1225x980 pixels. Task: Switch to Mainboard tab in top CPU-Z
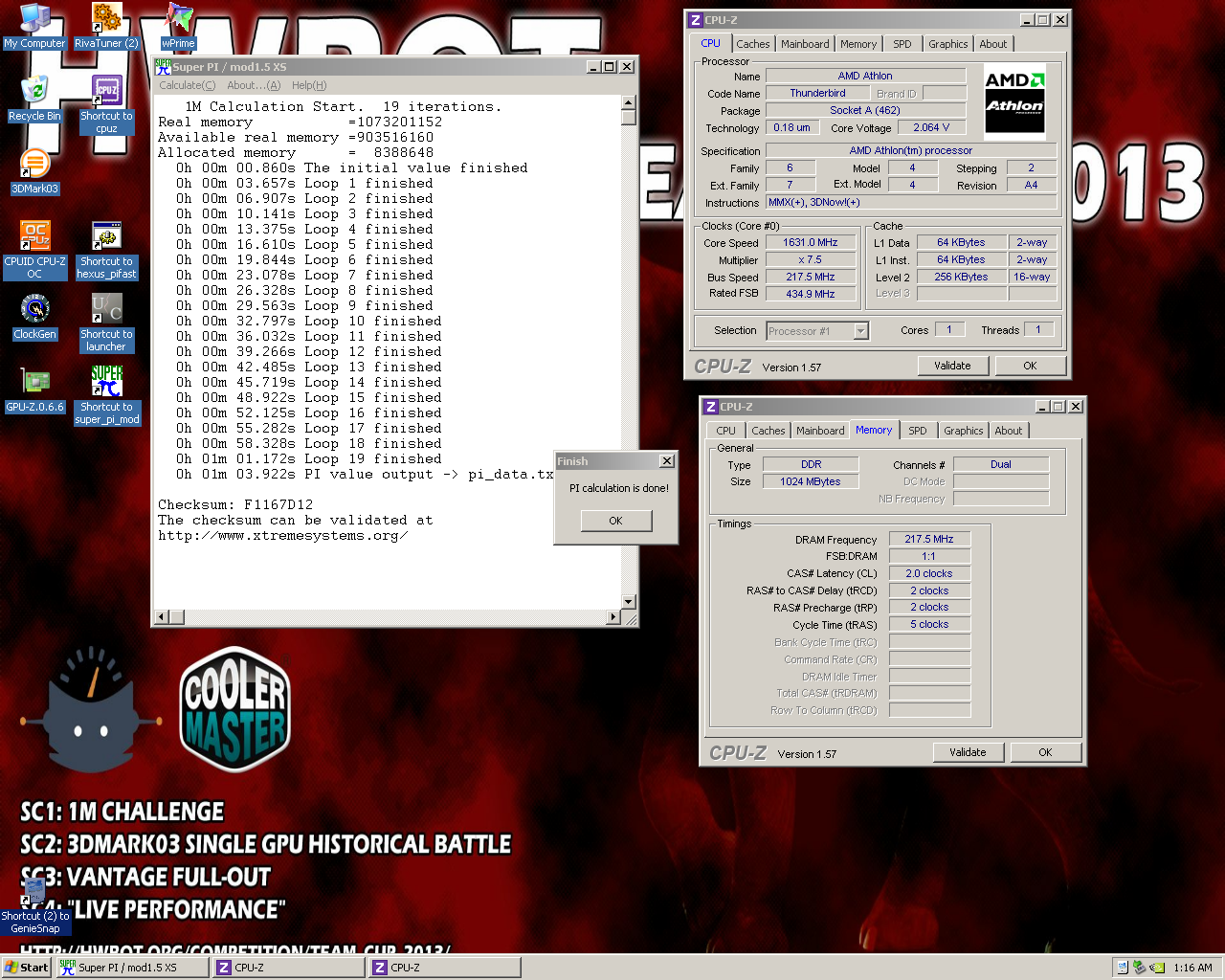click(x=805, y=44)
